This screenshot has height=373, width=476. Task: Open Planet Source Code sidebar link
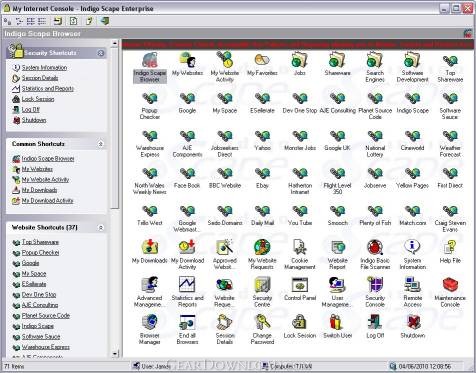[46, 316]
